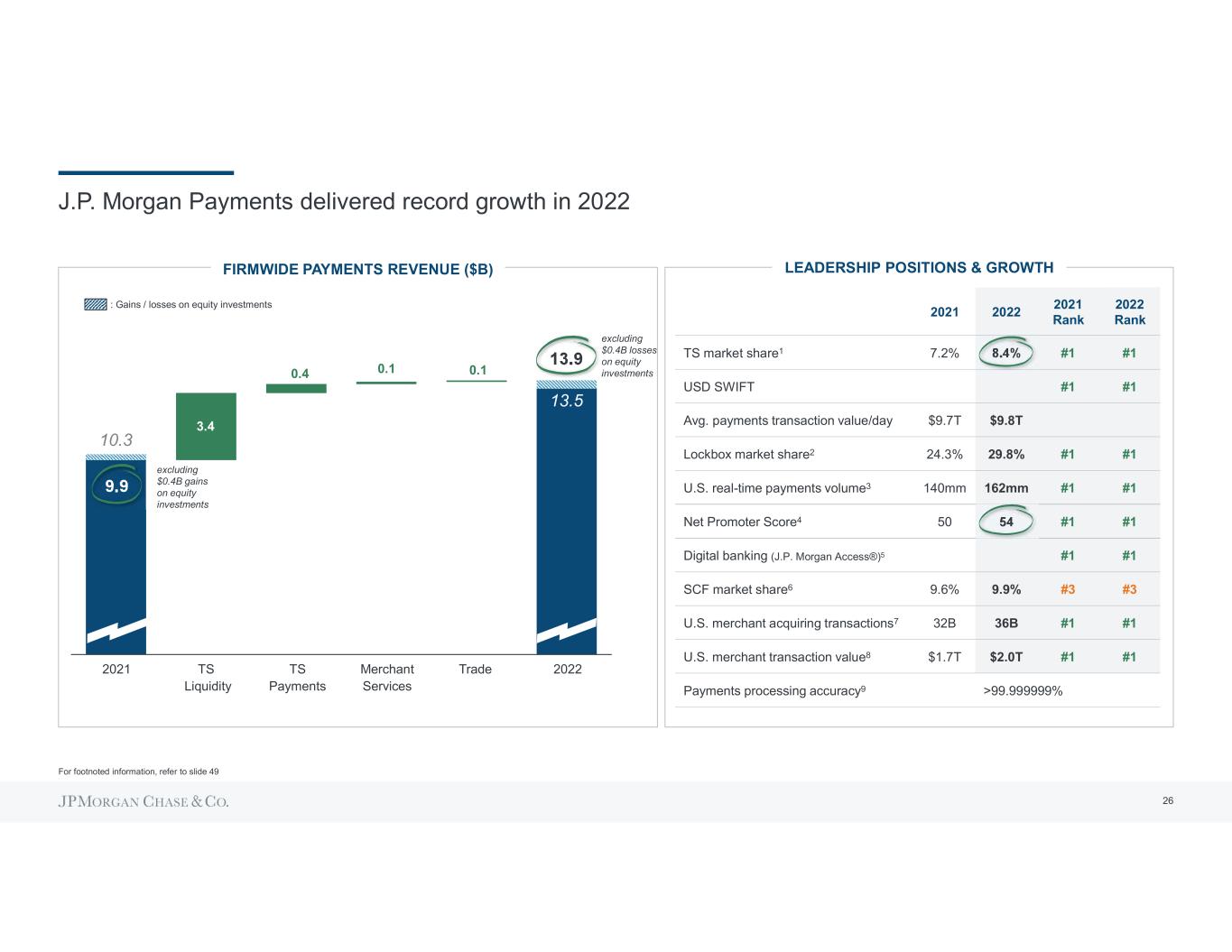Click page number 26 in the footer
The width and height of the screenshot is (1232, 952).
point(1168,800)
